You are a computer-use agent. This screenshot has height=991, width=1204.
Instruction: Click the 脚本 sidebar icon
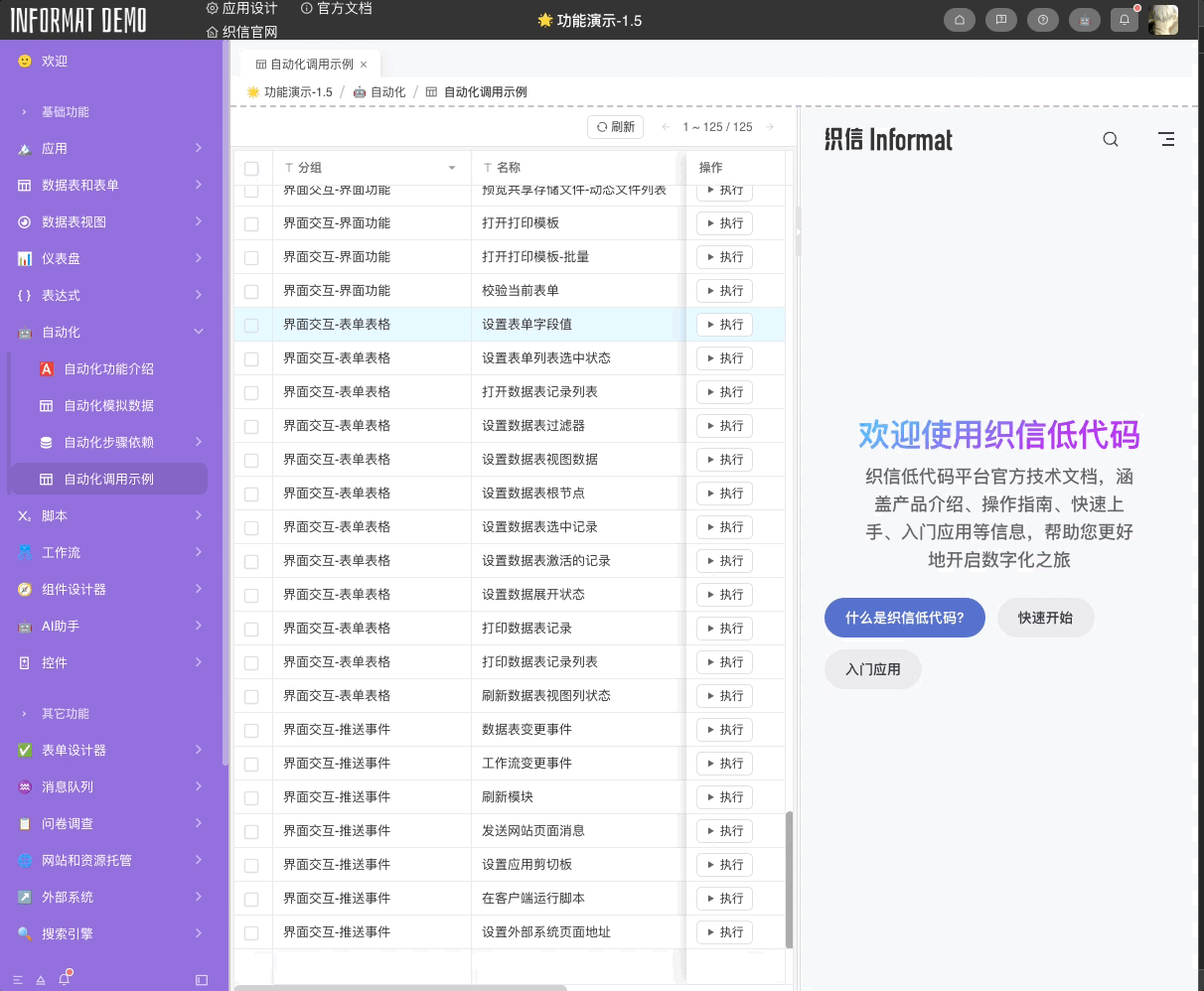point(24,515)
